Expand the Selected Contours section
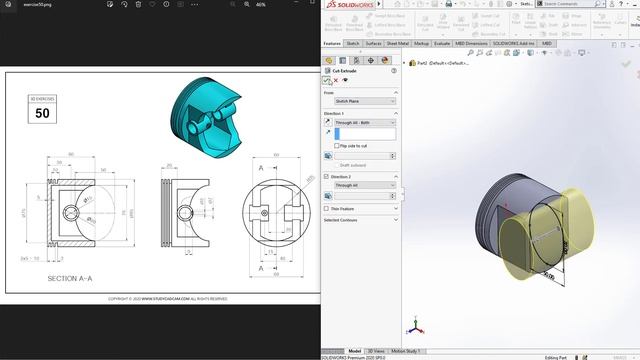This screenshot has height=360, width=640. point(396,220)
